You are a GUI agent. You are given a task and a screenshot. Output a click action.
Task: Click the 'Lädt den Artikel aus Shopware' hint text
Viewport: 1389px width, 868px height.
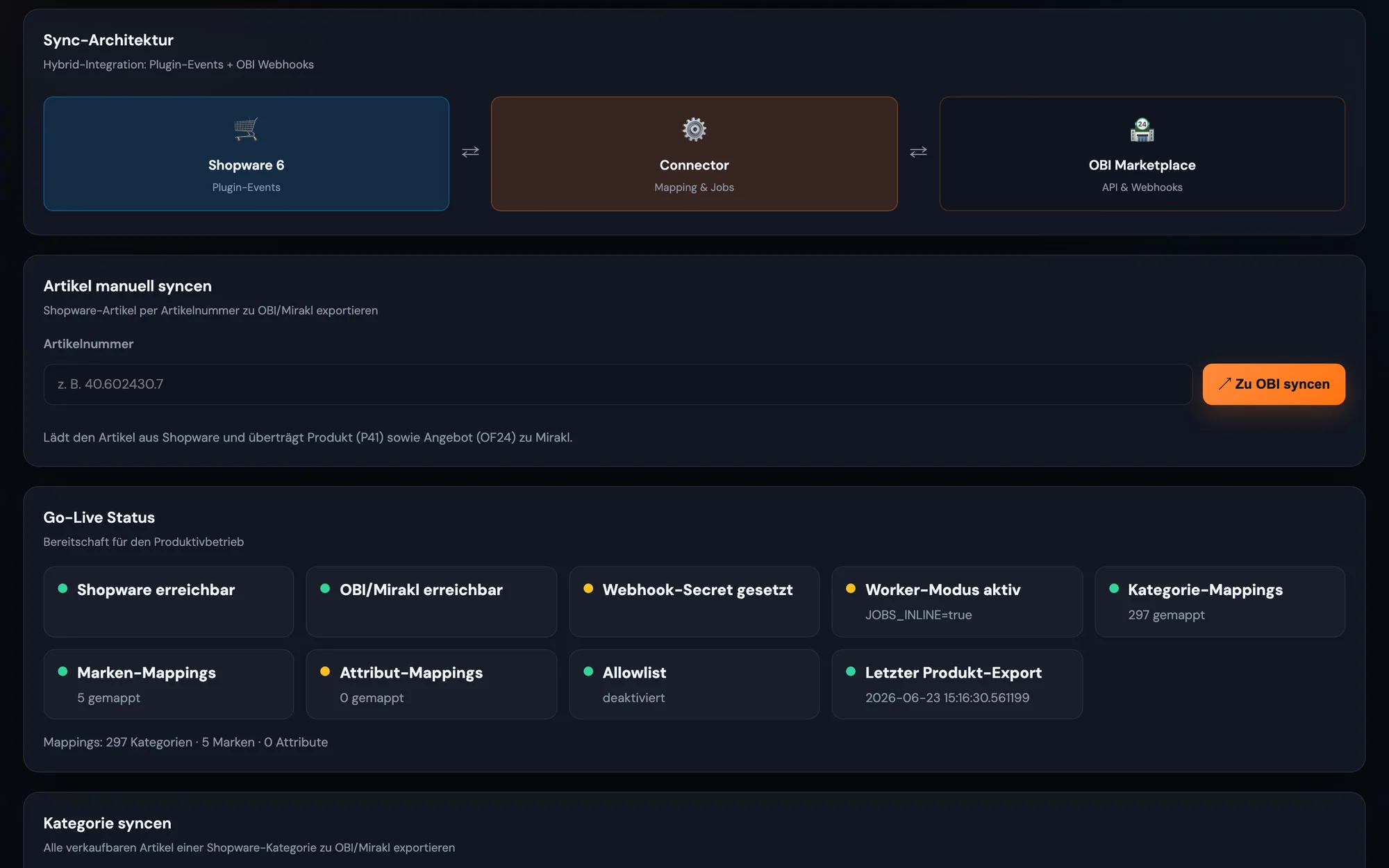point(308,437)
